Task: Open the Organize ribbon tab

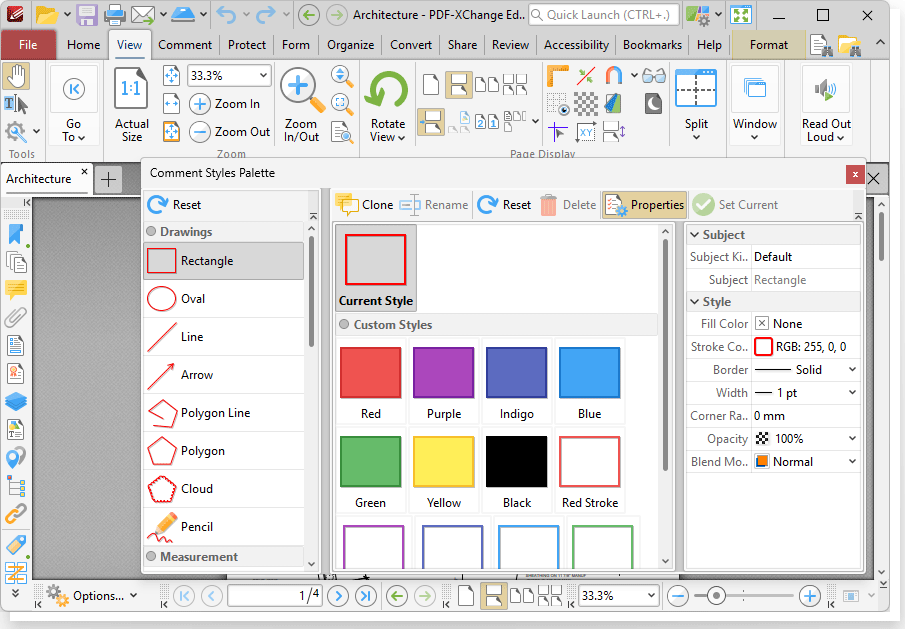Action: coord(350,45)
